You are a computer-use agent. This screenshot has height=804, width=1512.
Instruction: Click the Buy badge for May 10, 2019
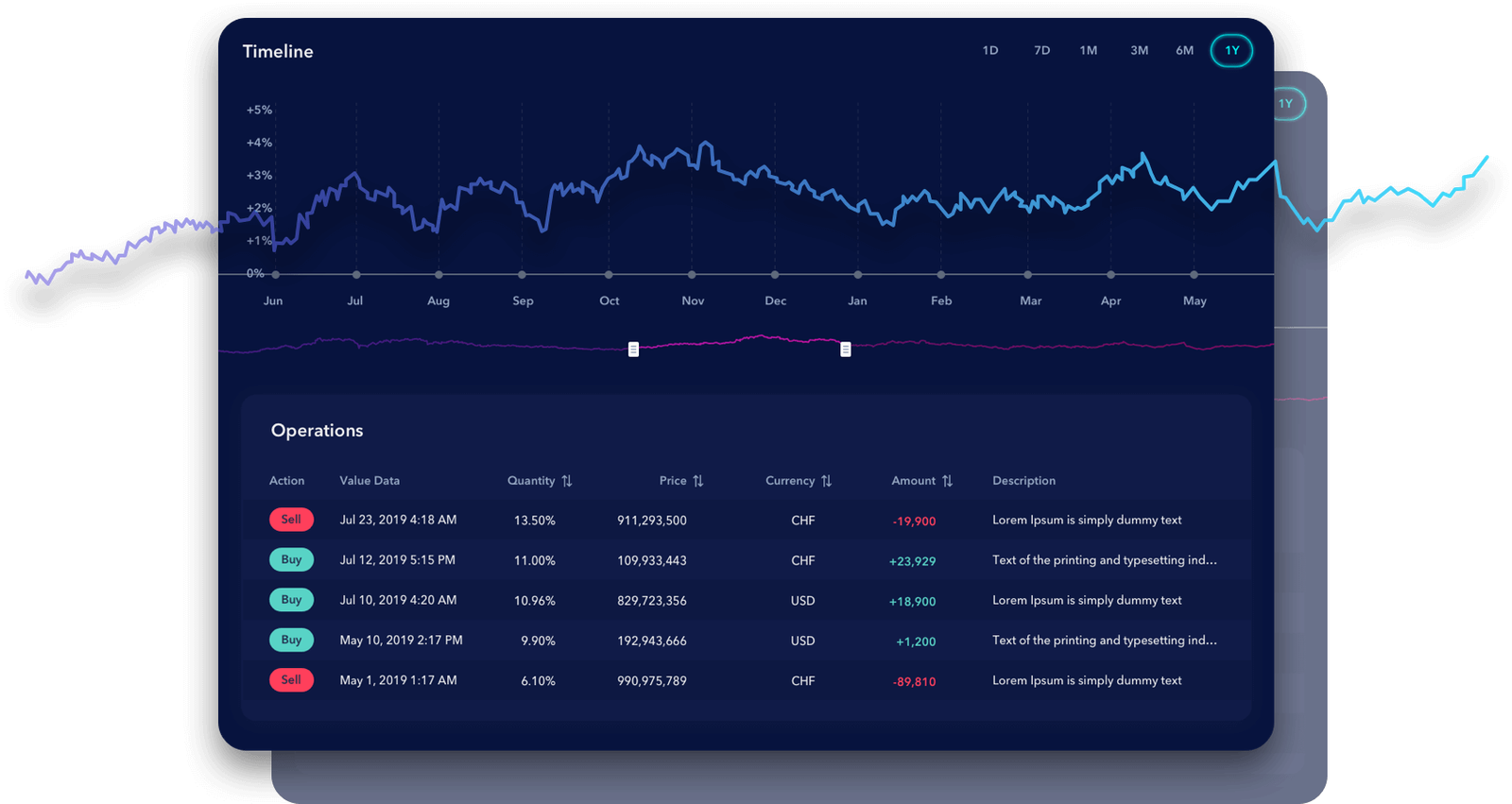291,641
